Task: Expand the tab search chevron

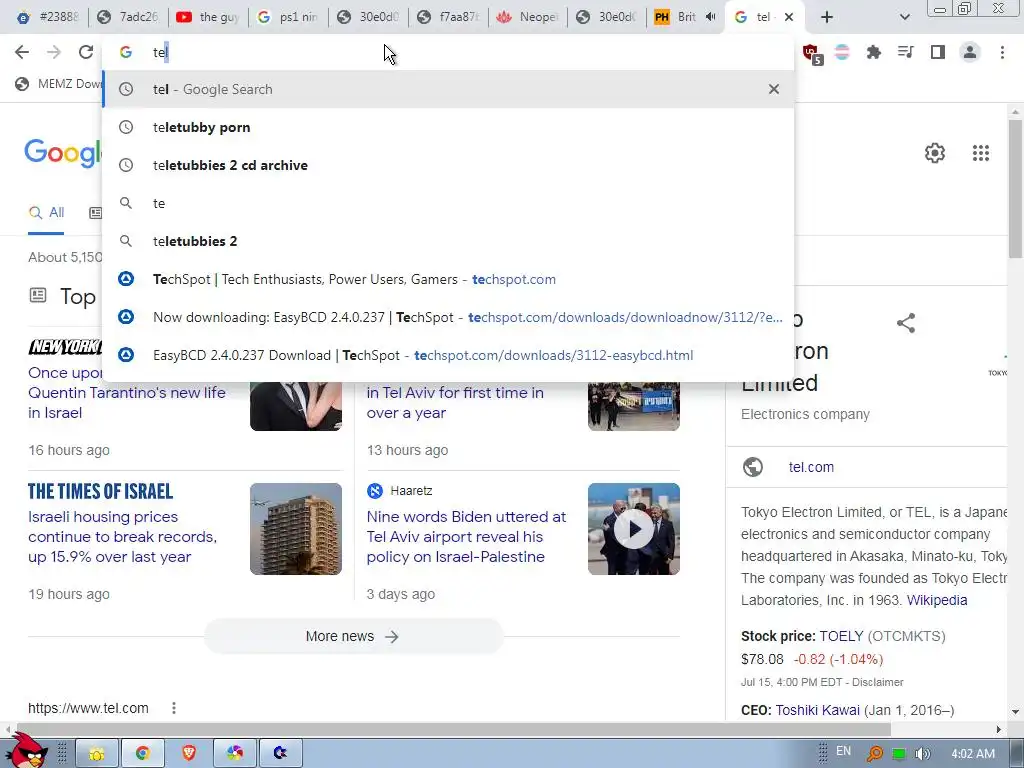Action: [904, 17]
